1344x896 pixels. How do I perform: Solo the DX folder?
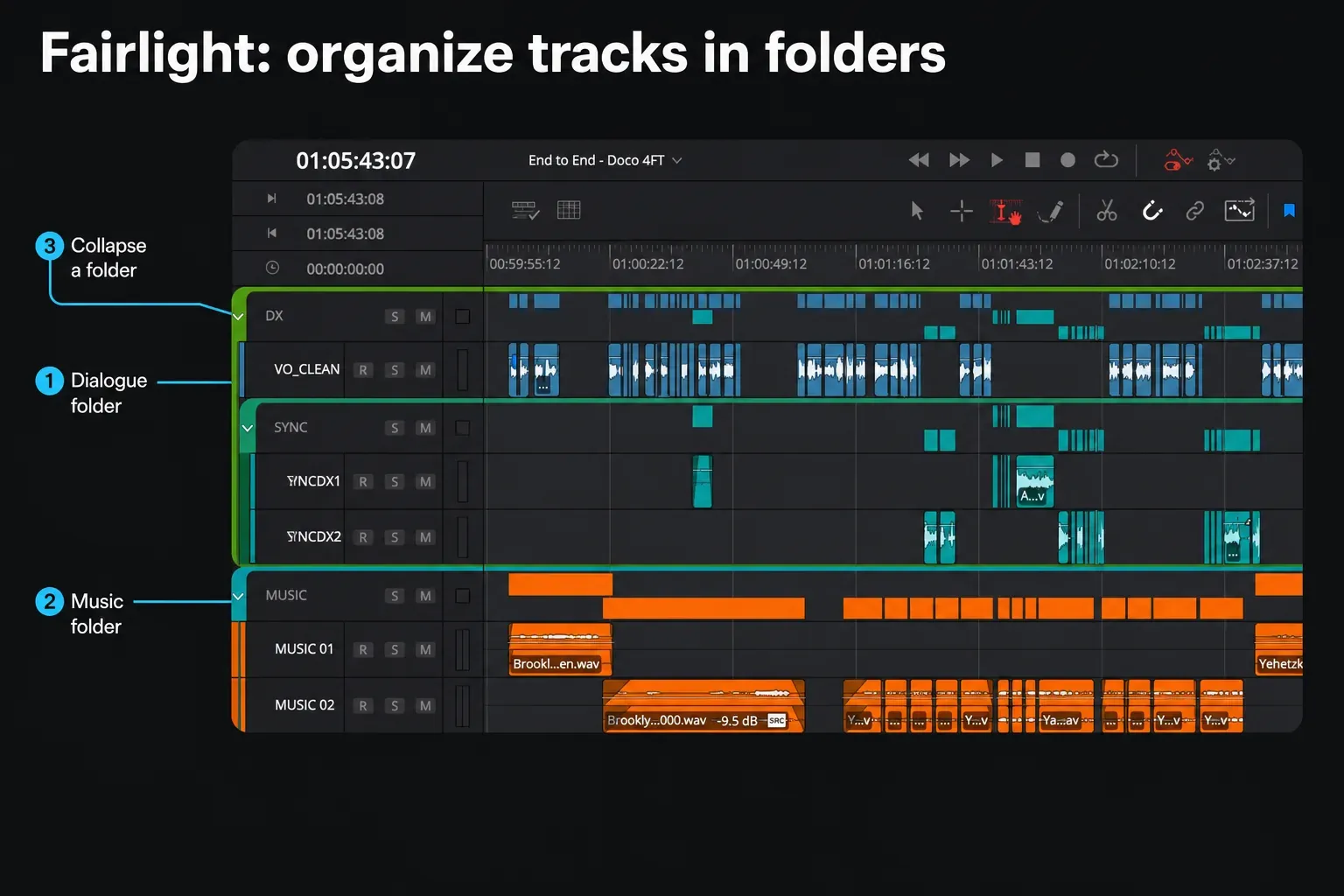pyautogui.click(x=395, y=317)
